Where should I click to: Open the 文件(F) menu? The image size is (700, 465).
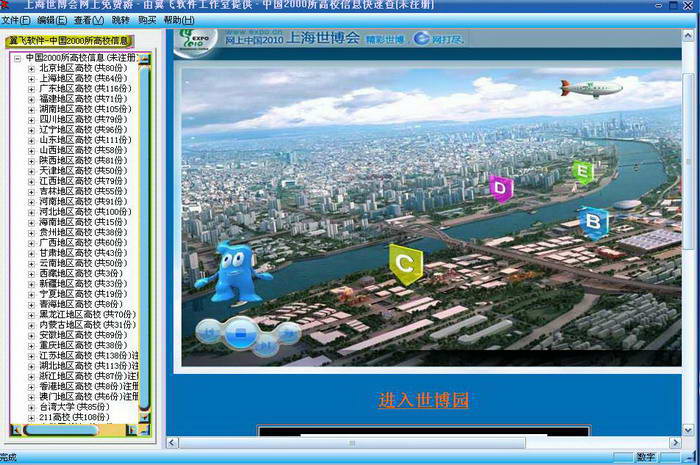[16, 20]
